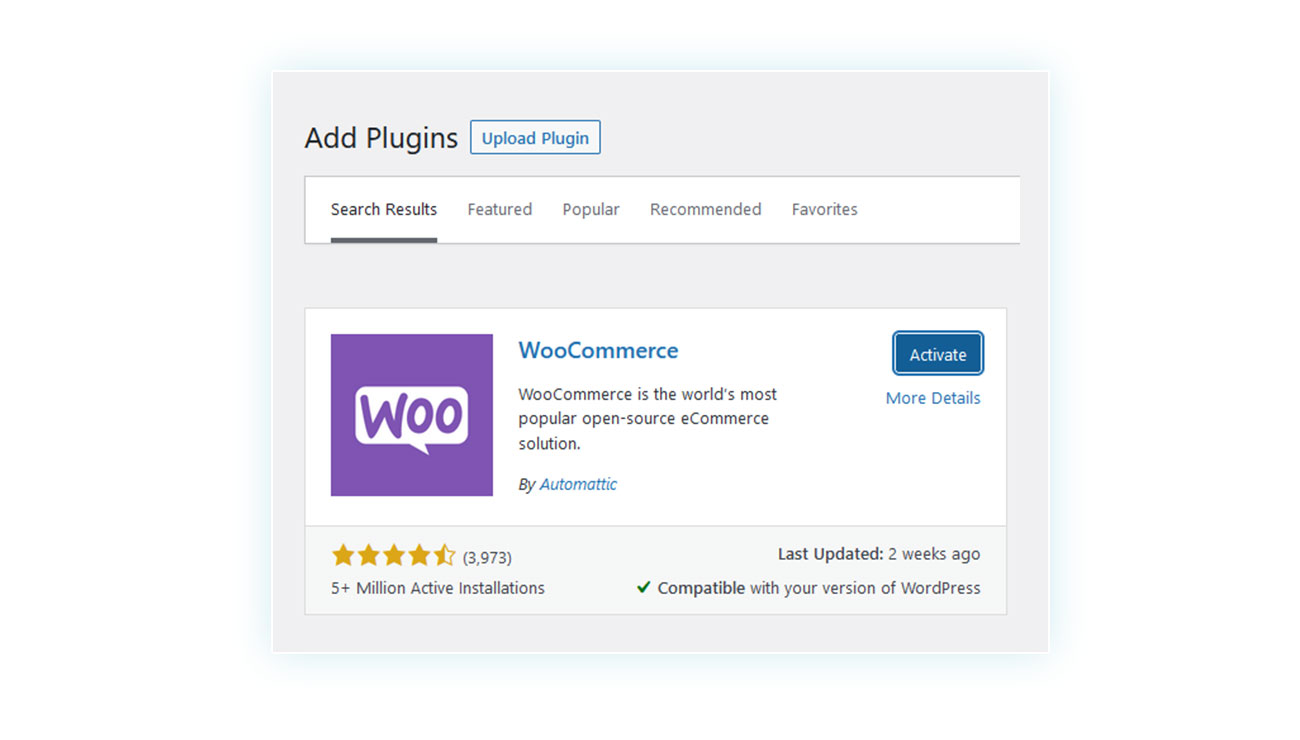The height and width of the screenshot is (740, 1300).
Task: Select the Search Results tab
Action: click(x=384, y=209)
